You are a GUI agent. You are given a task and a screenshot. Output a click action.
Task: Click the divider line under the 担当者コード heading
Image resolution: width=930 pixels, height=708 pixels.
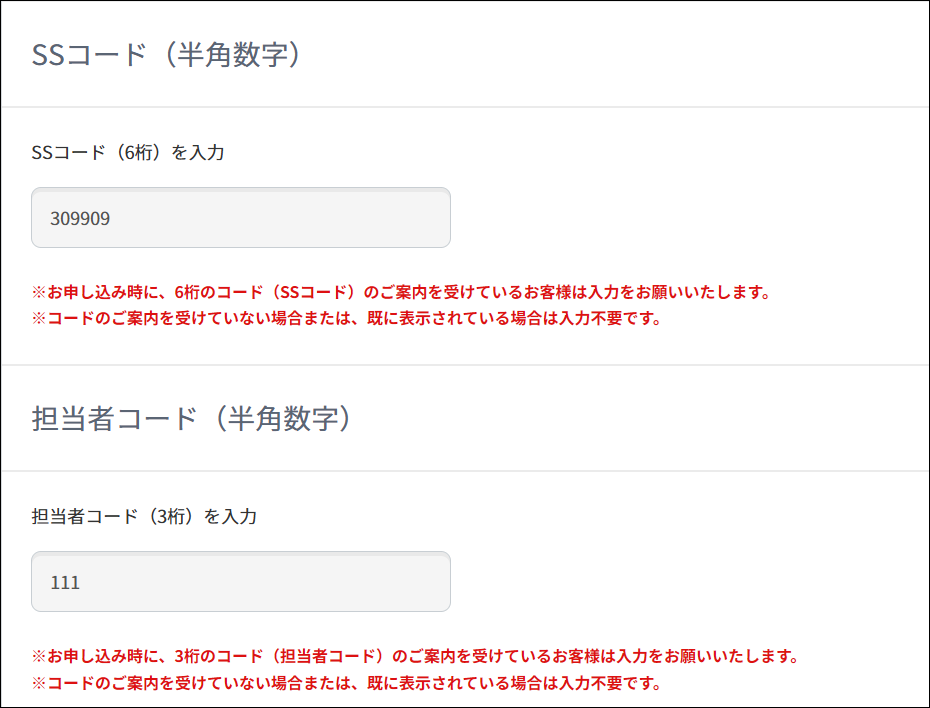click(x=465, y=471)
